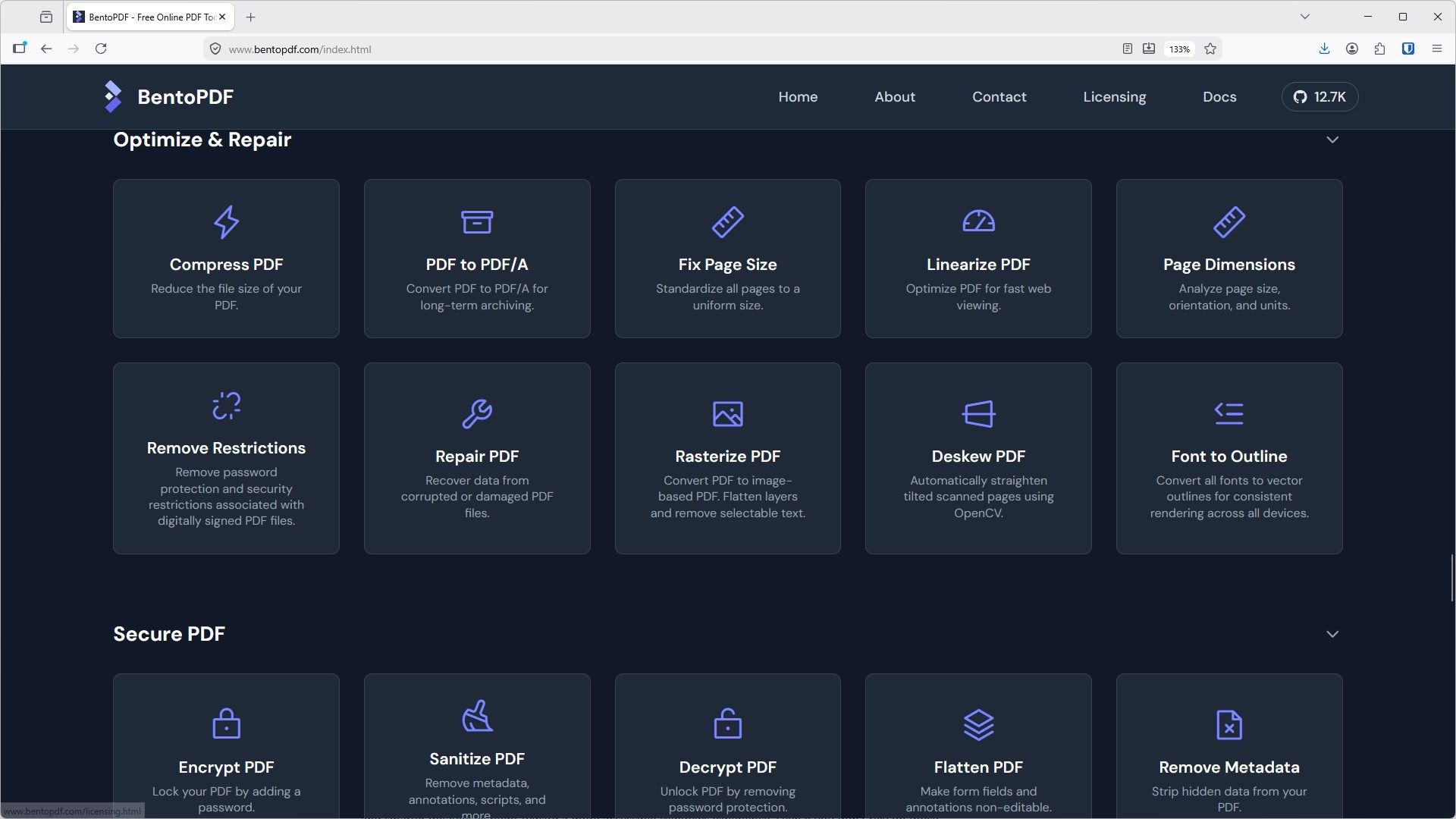Open a new browser tab plus button

251,17
